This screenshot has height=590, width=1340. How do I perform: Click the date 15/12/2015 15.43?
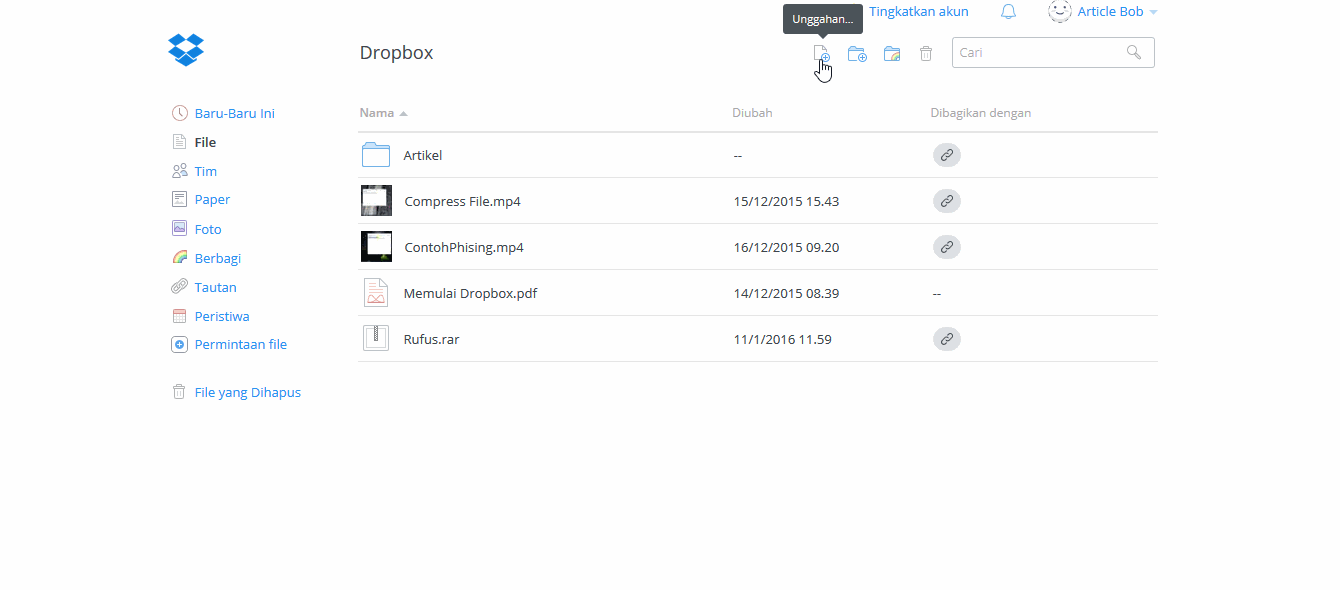click(x=786, y=201)
